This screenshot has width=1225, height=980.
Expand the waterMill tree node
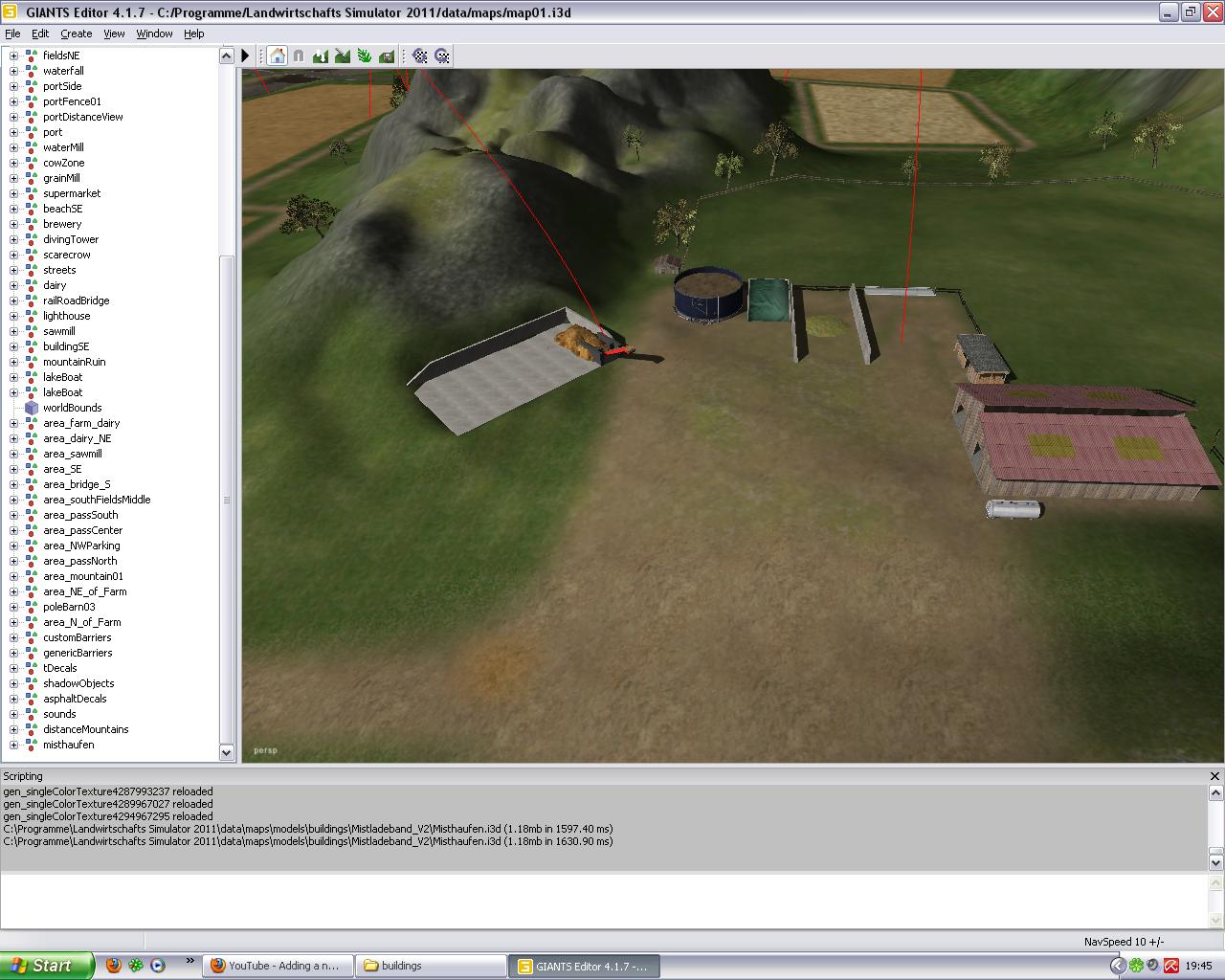pos(13,147)
